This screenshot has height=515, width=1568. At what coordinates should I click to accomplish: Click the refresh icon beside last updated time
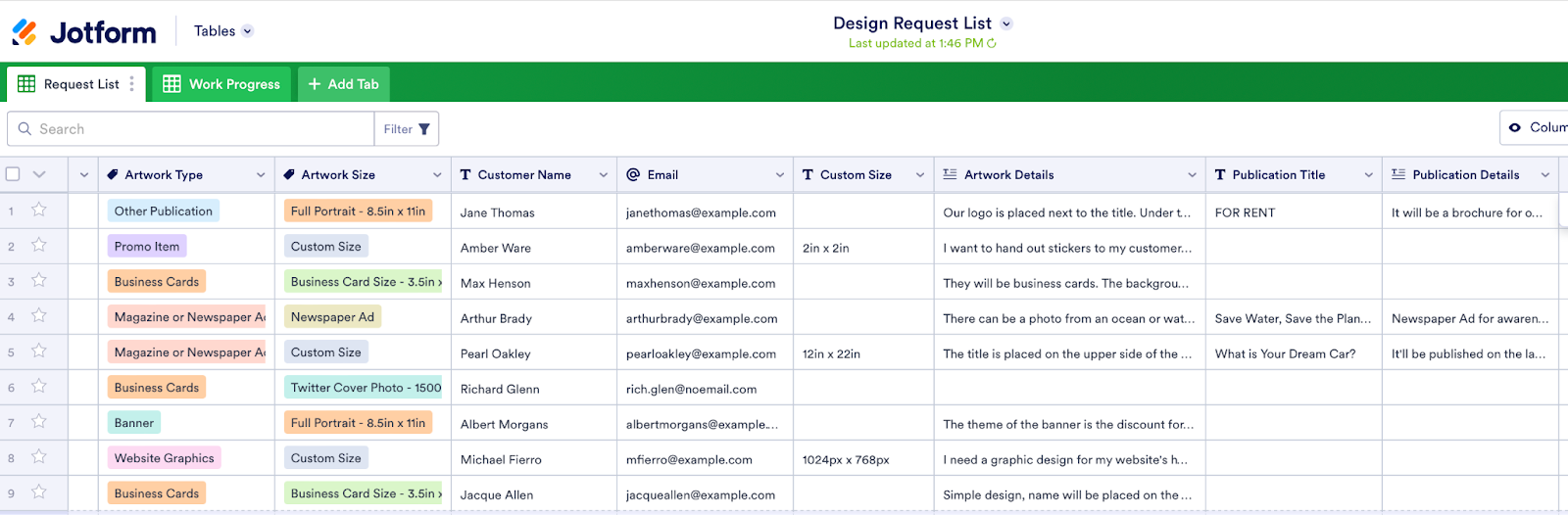click(992, 43)
